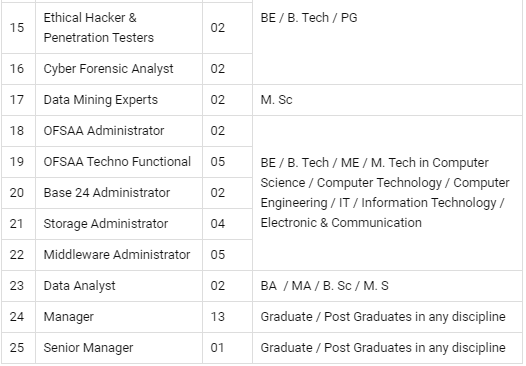Select the OFSAA Administrator row text

coord(104,131)
